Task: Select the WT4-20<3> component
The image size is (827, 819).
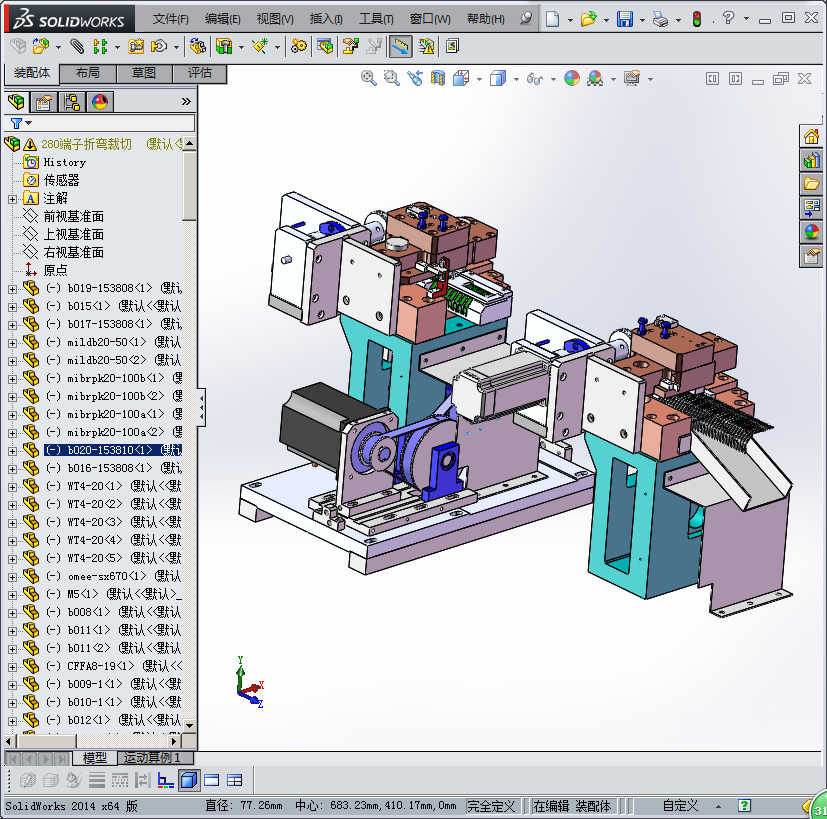Action: [94, 522]
